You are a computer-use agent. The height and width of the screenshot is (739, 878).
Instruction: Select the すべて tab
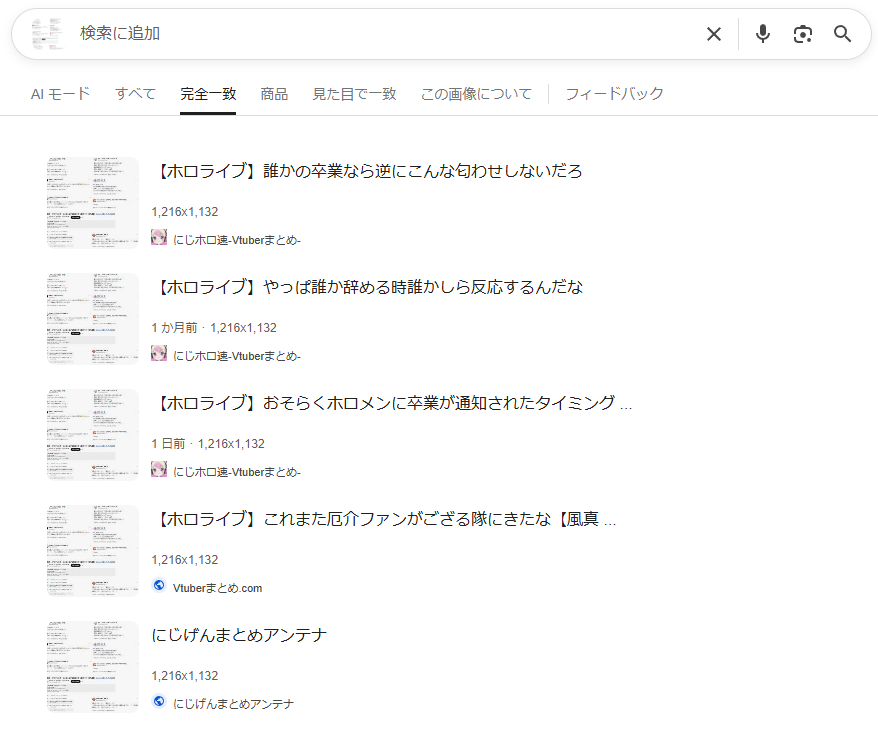point(135,94)
